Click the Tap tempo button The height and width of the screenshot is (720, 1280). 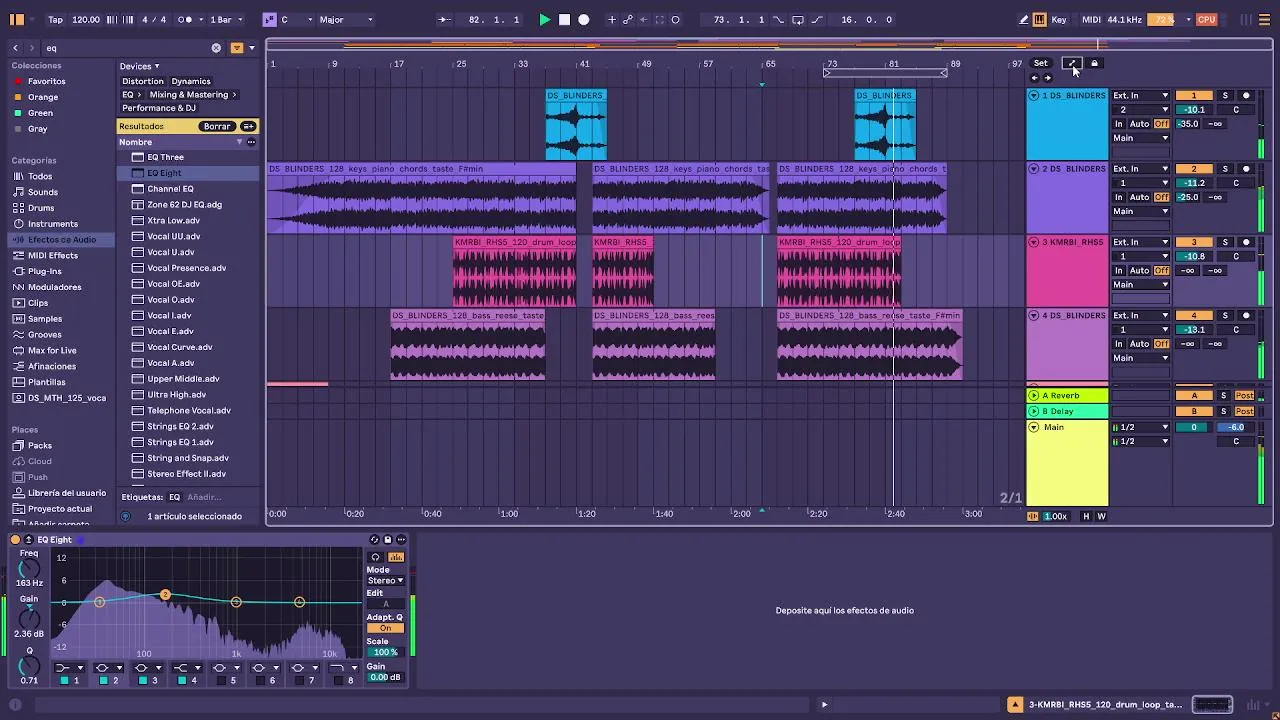pyautogui.click(x=55, y=19)
